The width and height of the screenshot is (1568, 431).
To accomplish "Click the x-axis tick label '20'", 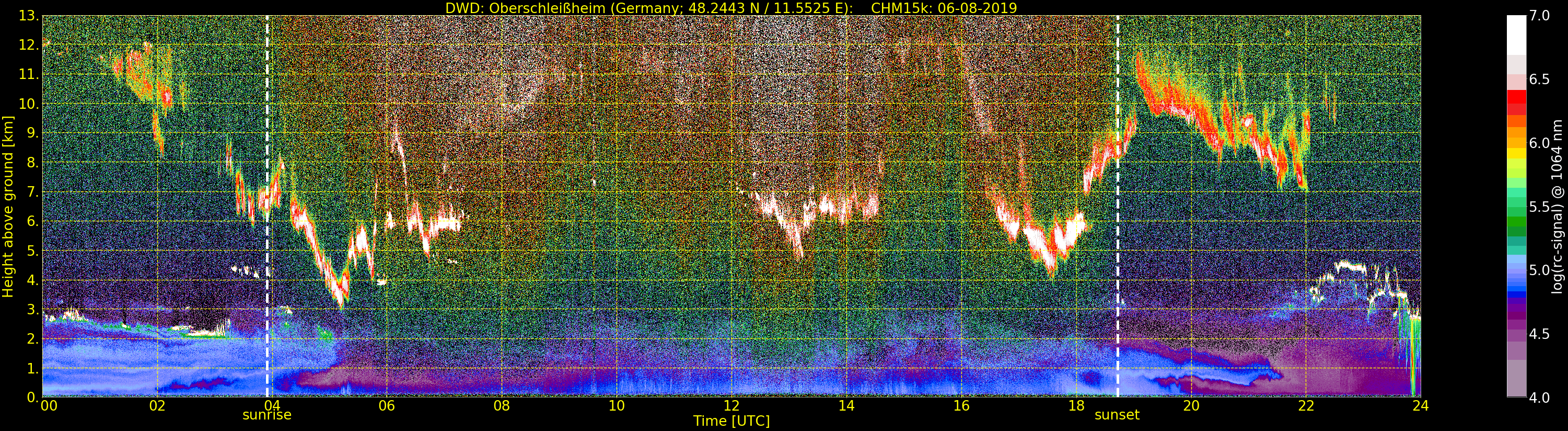I will pyautogui.click(x=1191, y=406).
